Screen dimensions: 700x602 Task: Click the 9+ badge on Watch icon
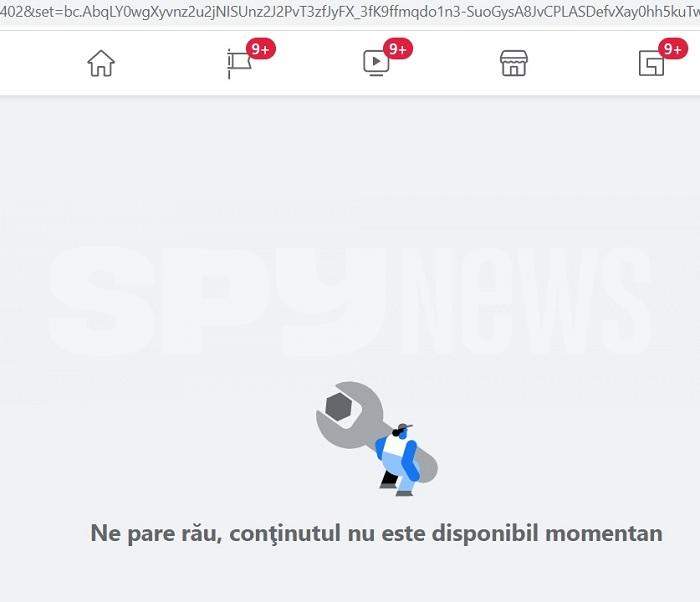click(x=398, y=49)
